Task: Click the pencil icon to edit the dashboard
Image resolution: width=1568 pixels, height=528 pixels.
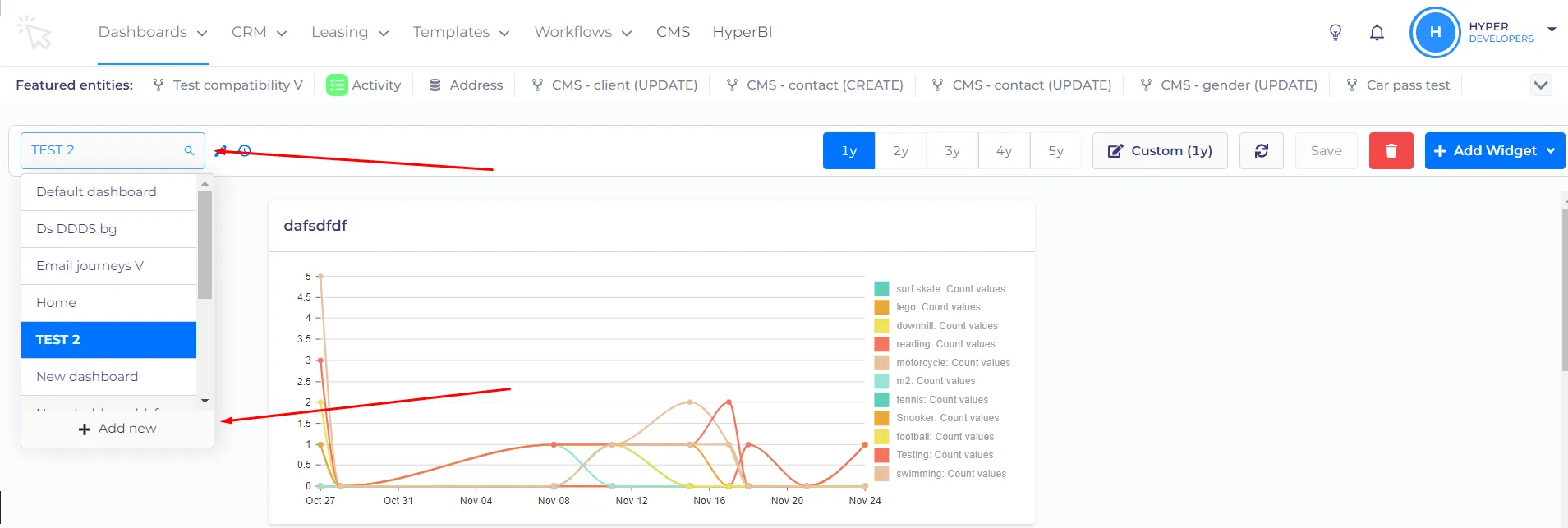Action: pos(220,151)
